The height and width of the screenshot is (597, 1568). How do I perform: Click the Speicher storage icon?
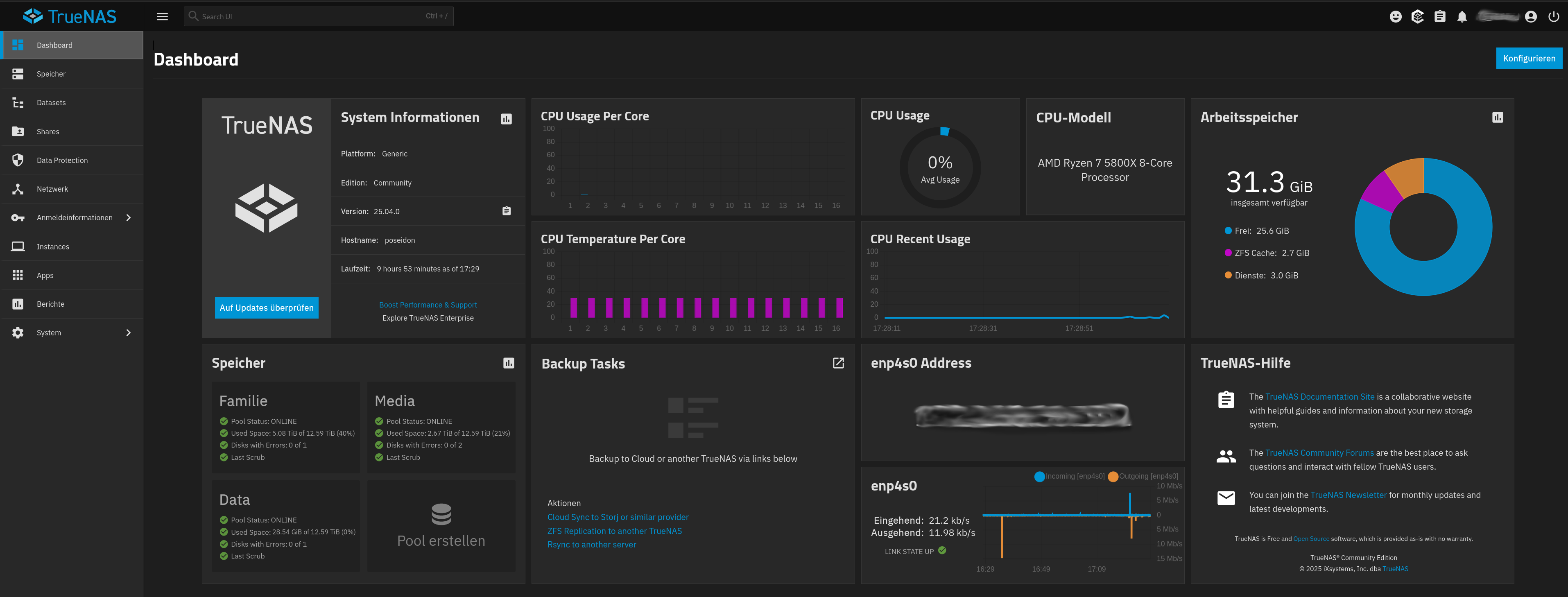click(18, 74)
